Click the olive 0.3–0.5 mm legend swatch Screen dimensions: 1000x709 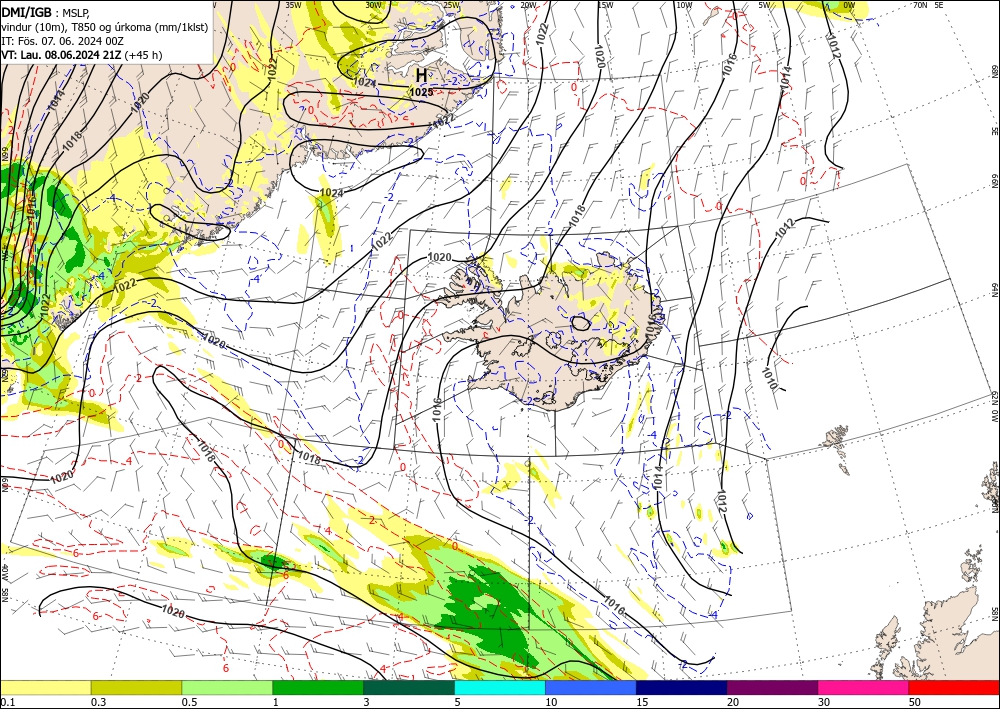[x=136, y=687]
